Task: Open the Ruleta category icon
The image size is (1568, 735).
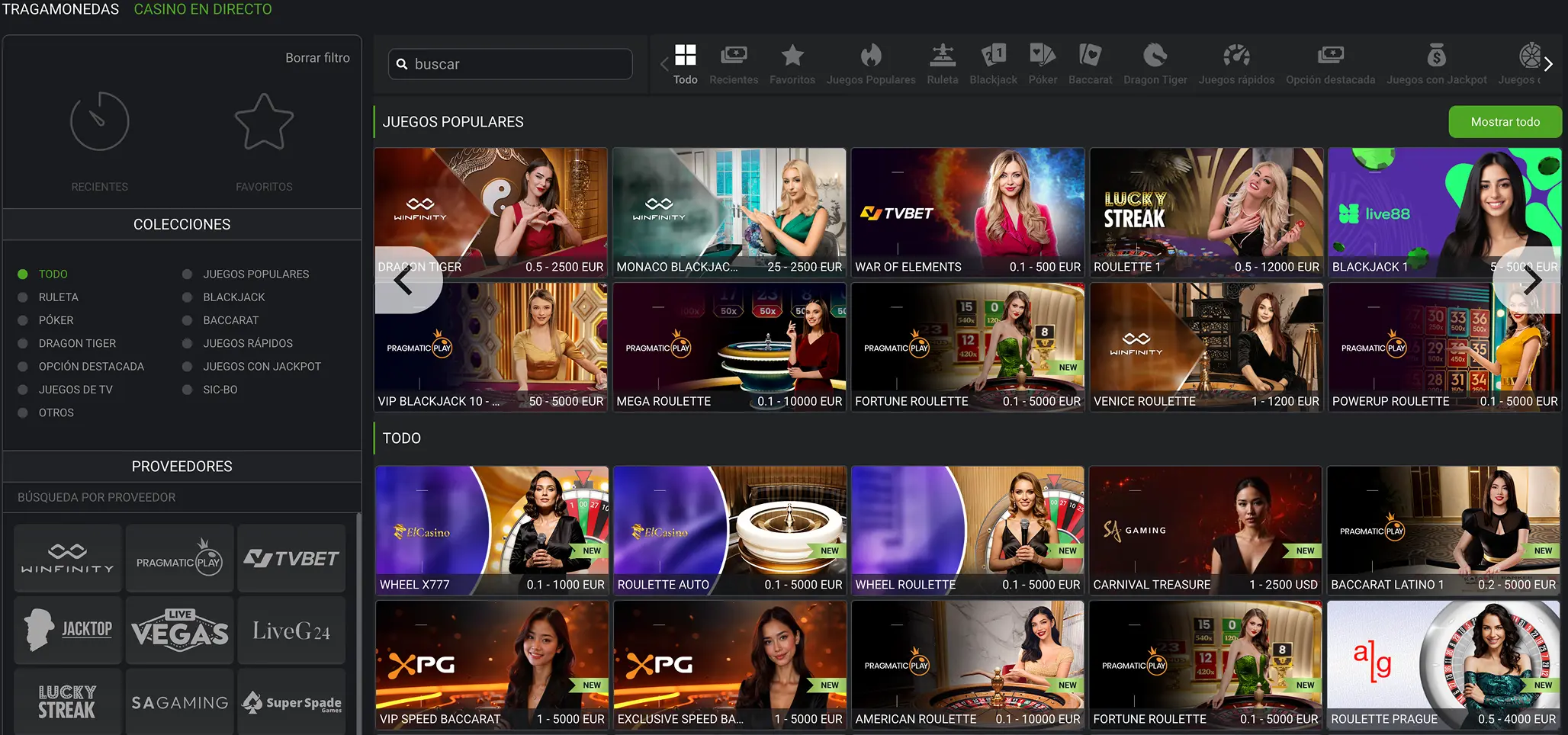Action: (x=942, y=56)
